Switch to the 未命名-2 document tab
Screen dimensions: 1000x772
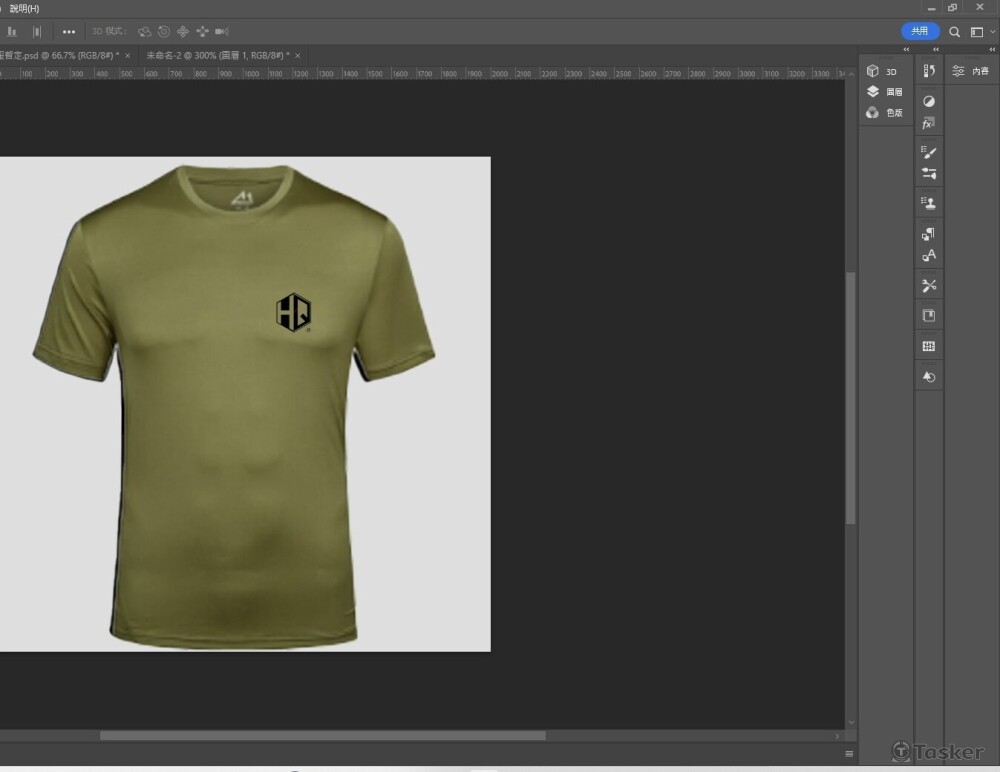(x=215, y=55)
